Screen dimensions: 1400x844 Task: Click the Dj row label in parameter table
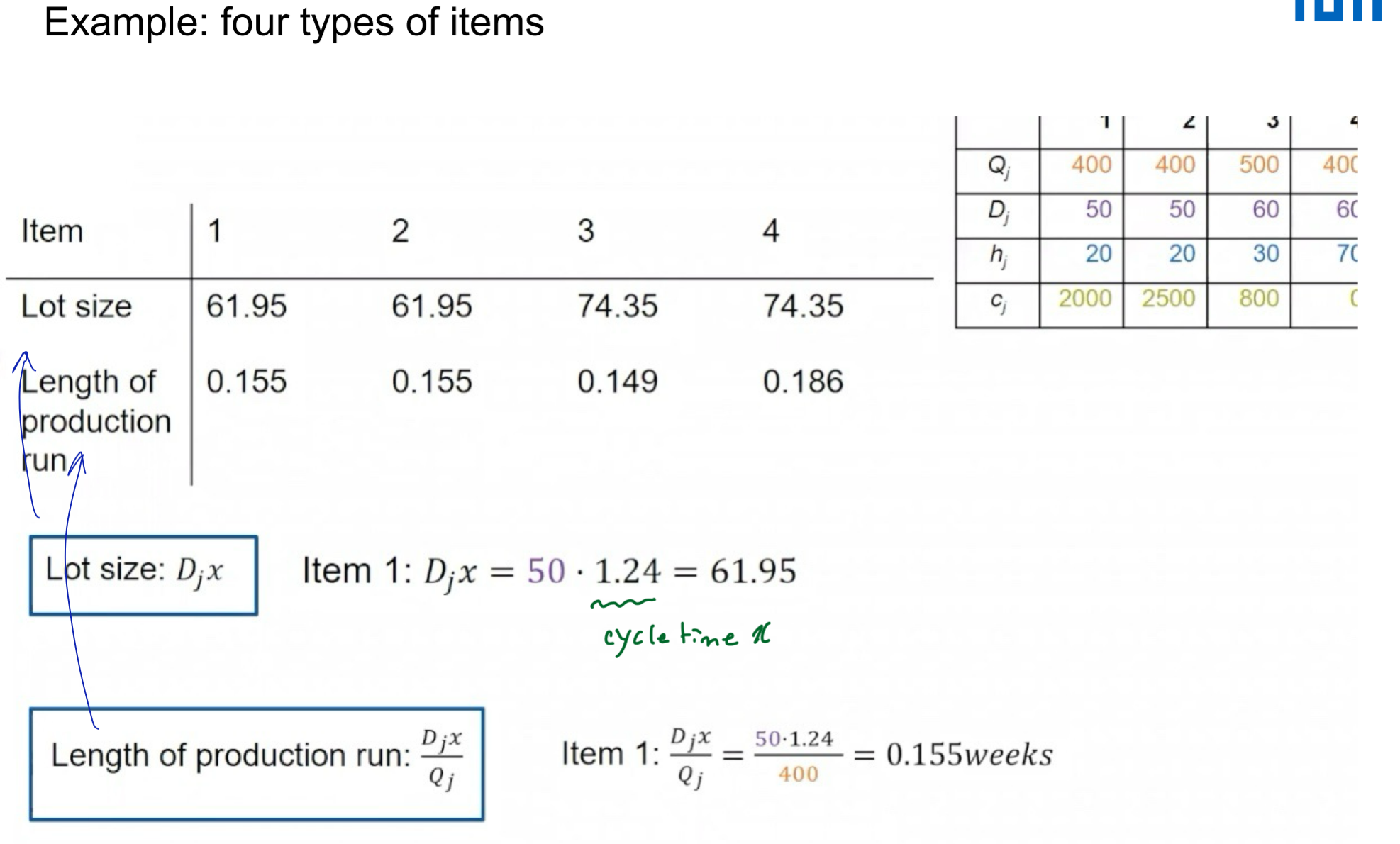998,211
